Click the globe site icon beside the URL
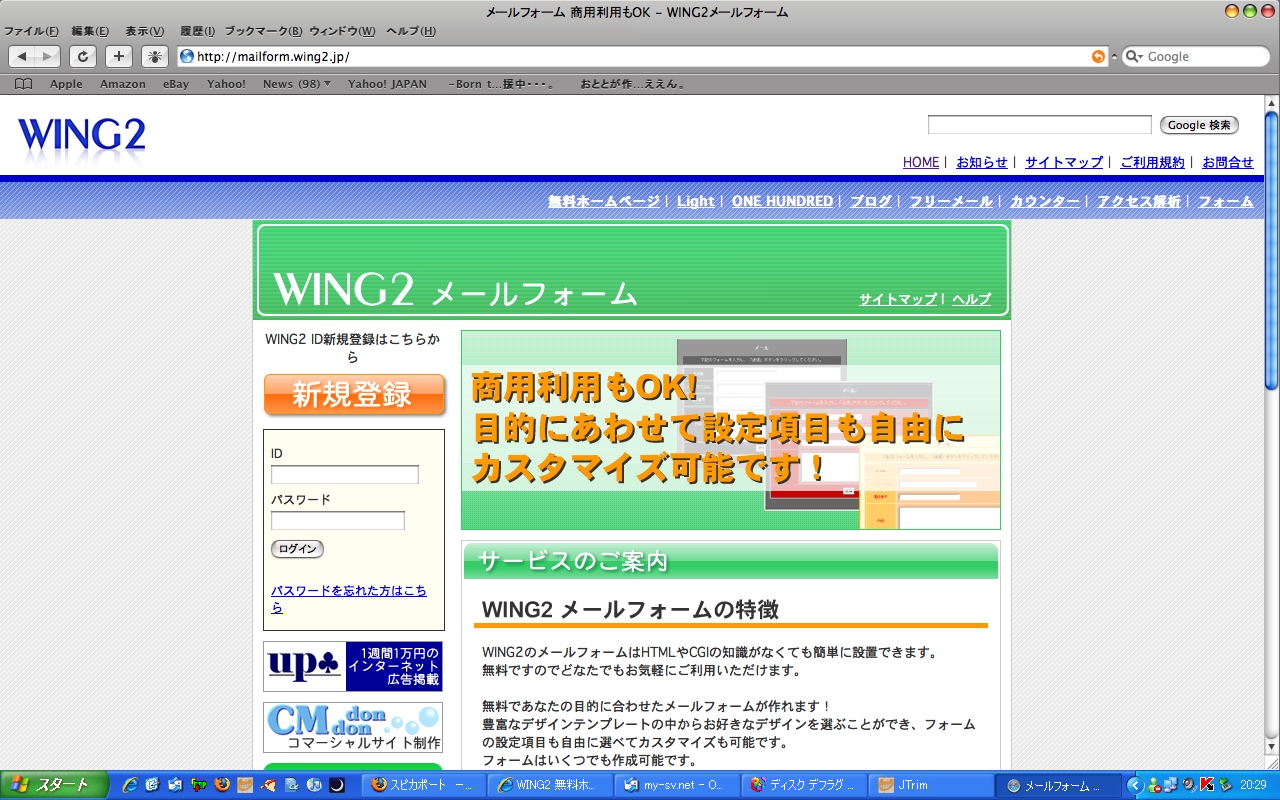 pyautogui.click(x=186, y=57)
